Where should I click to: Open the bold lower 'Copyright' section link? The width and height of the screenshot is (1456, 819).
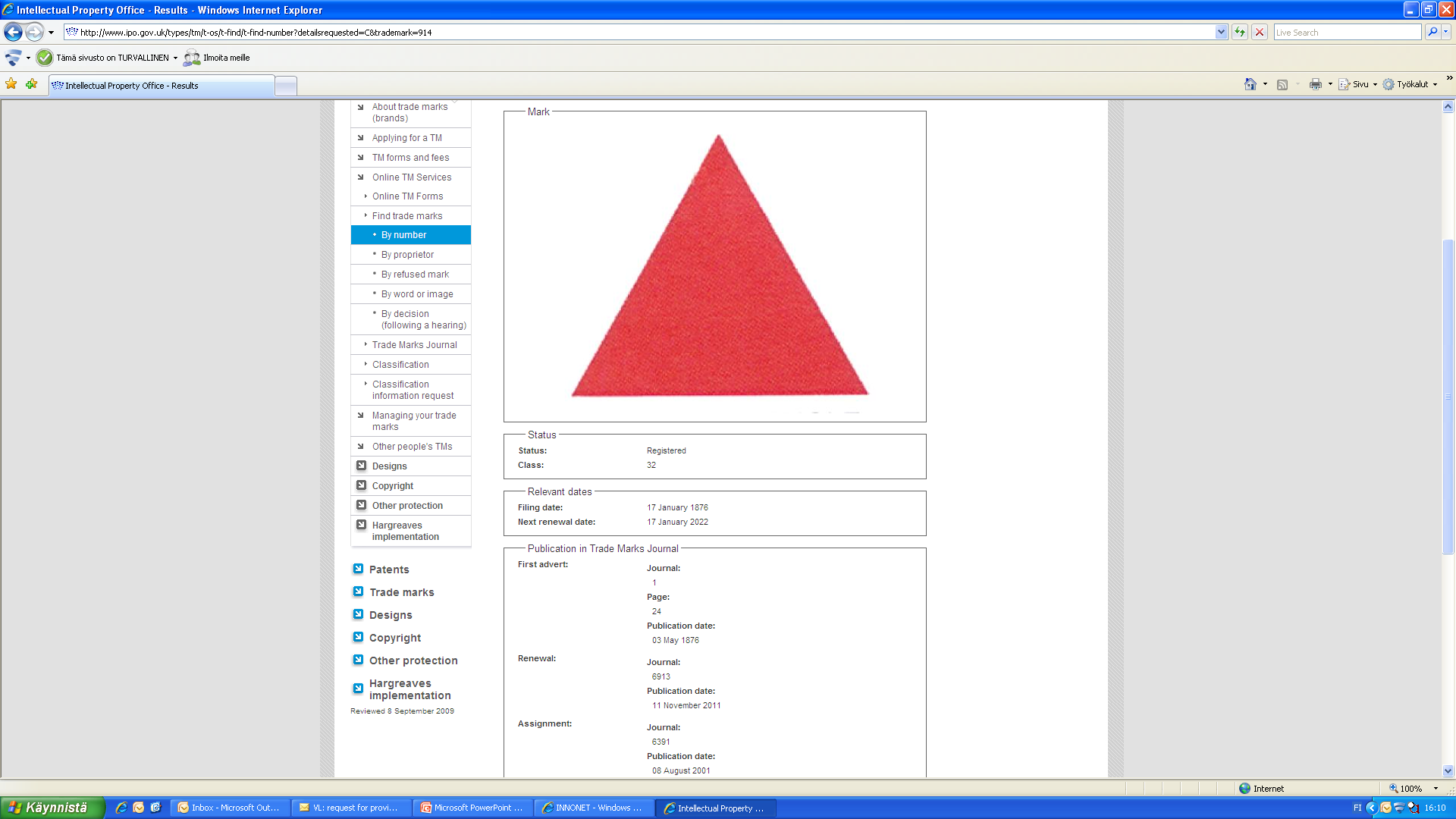394,638
